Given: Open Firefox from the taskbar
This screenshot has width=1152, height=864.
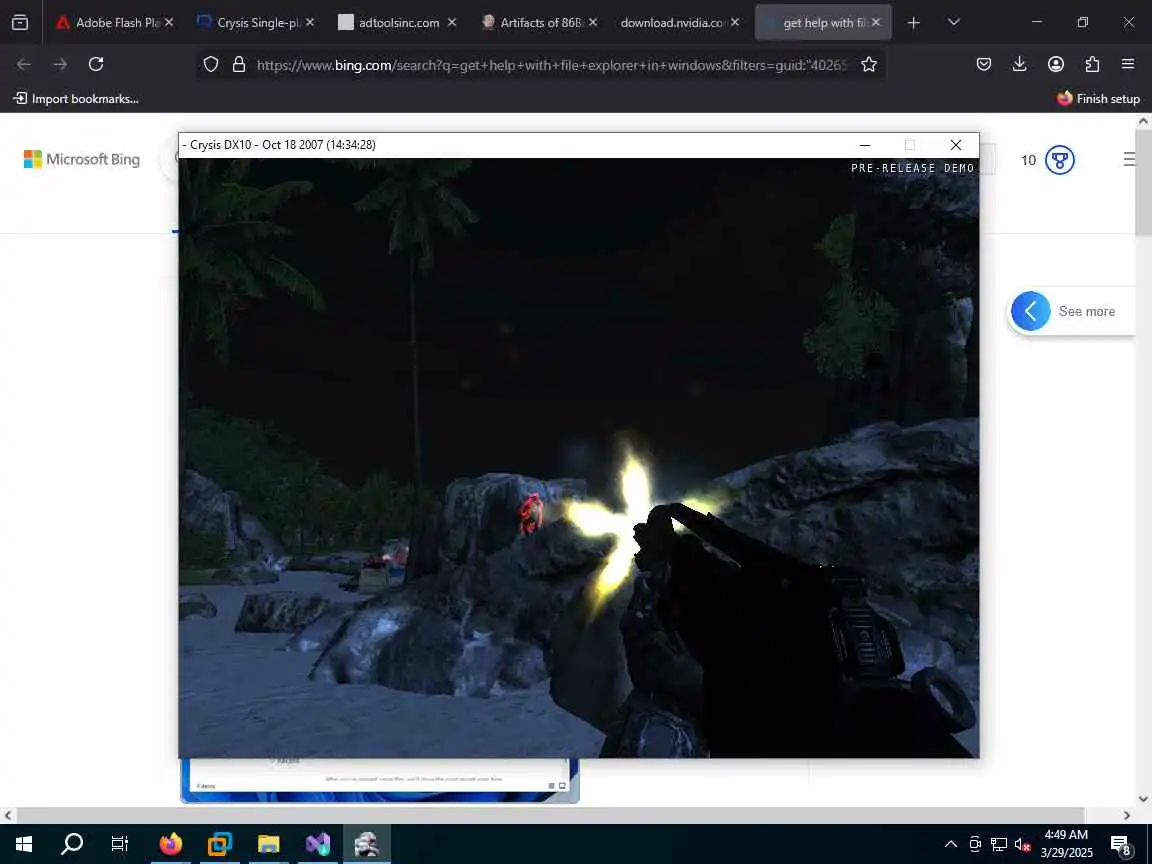Looking at the screenshot, I should point(170,843).
